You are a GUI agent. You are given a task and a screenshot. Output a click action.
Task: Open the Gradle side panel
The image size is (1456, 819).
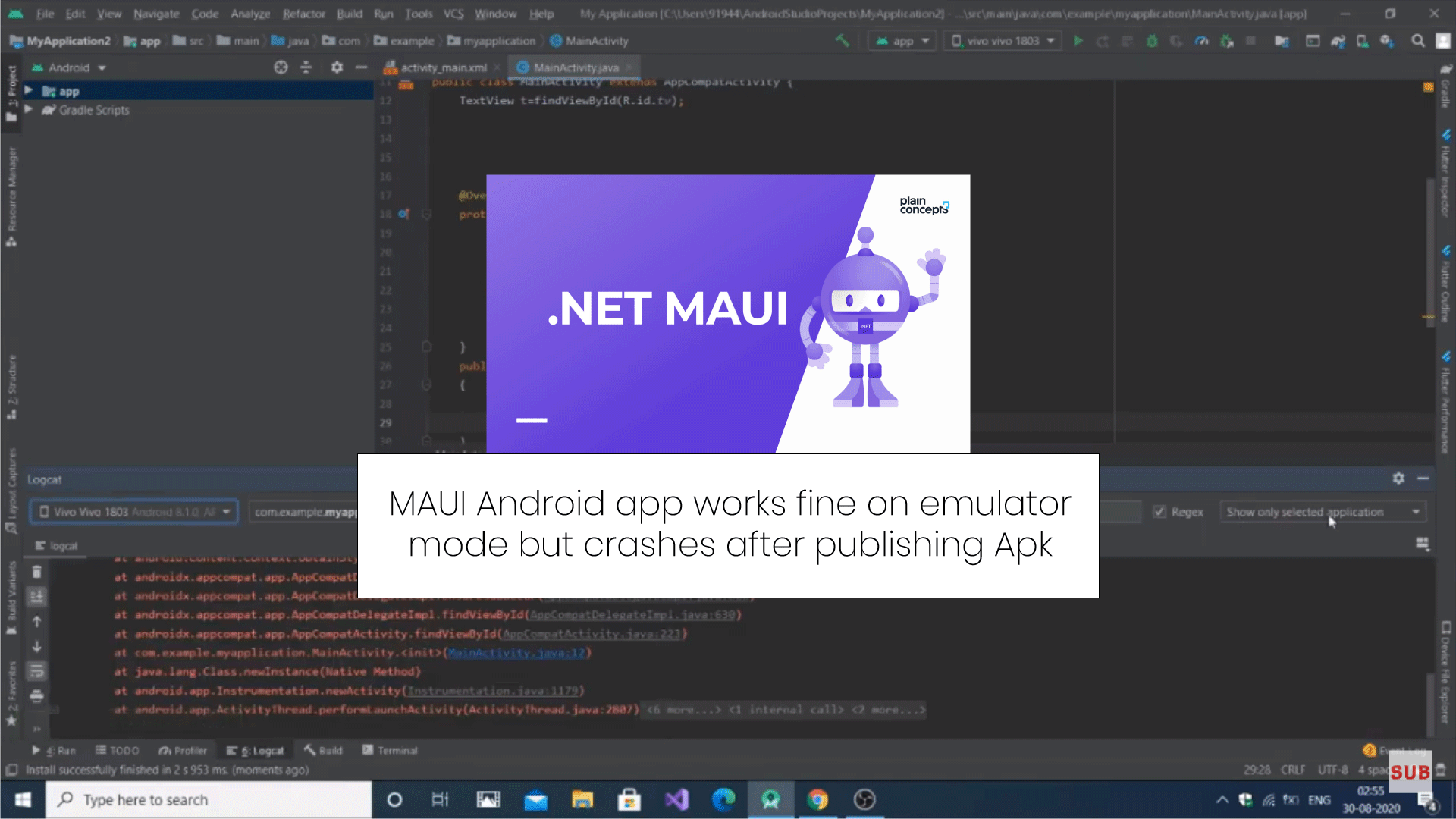[x=1445, y=86]
